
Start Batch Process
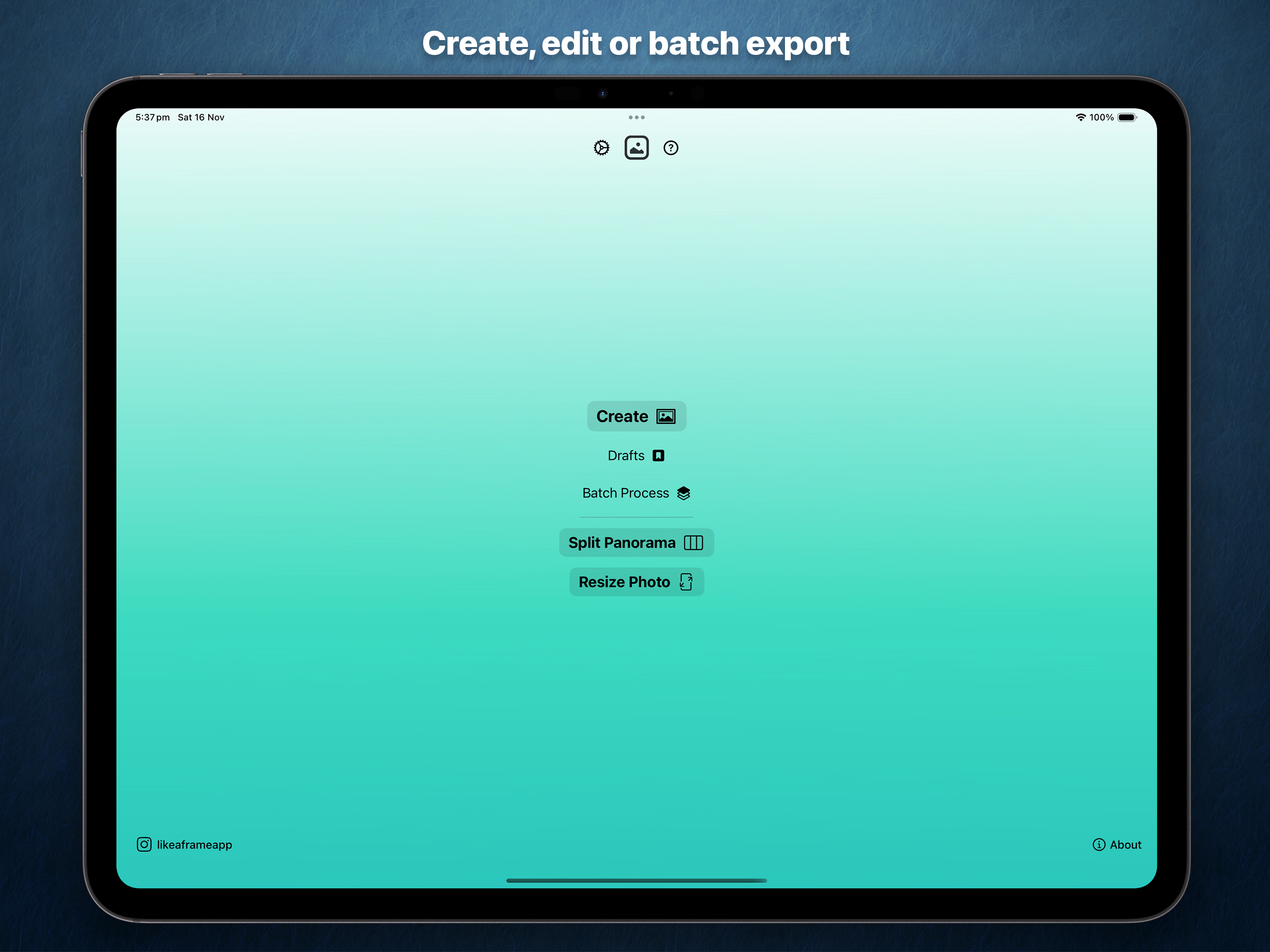click(636, 493)
